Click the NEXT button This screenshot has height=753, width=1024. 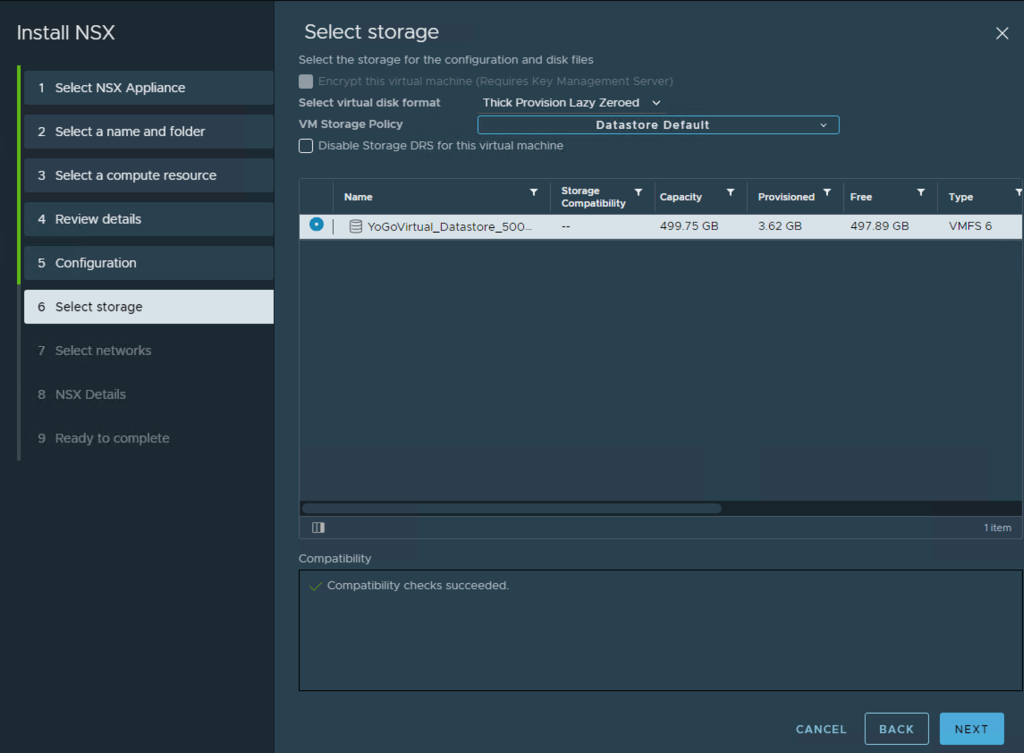[970, 729]
